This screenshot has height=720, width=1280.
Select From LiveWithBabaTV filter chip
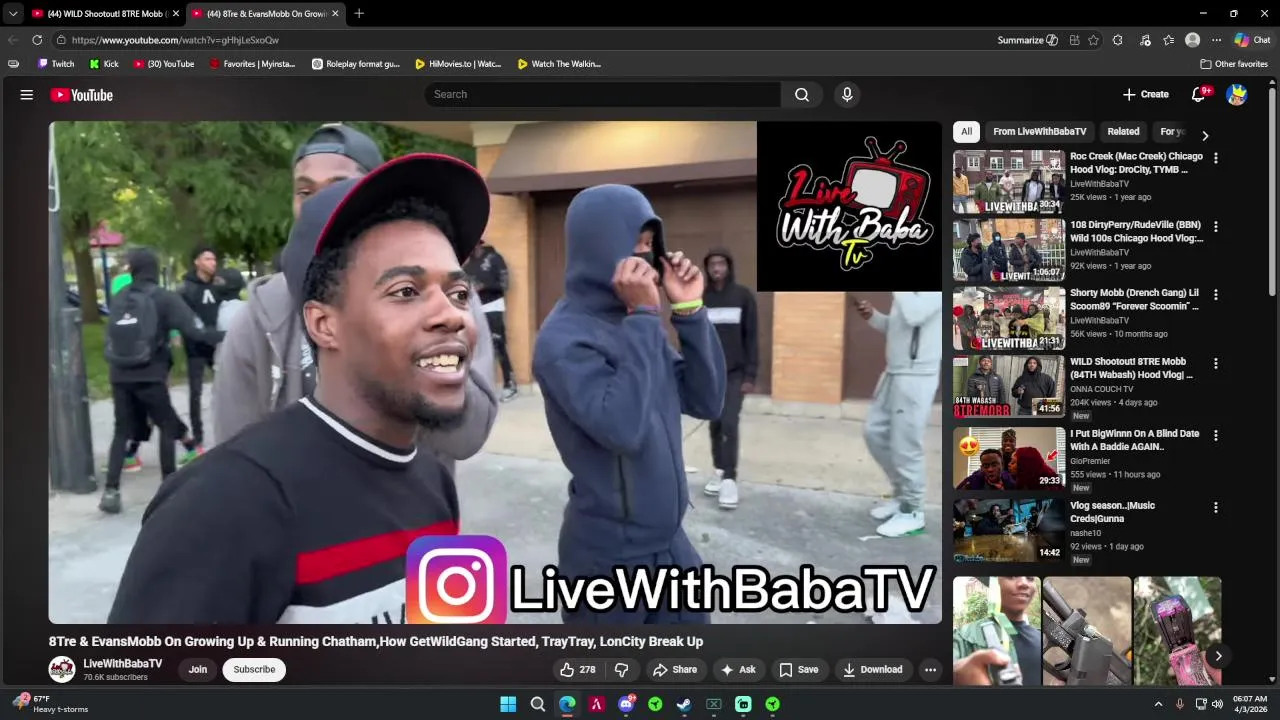coord(1039,132)
